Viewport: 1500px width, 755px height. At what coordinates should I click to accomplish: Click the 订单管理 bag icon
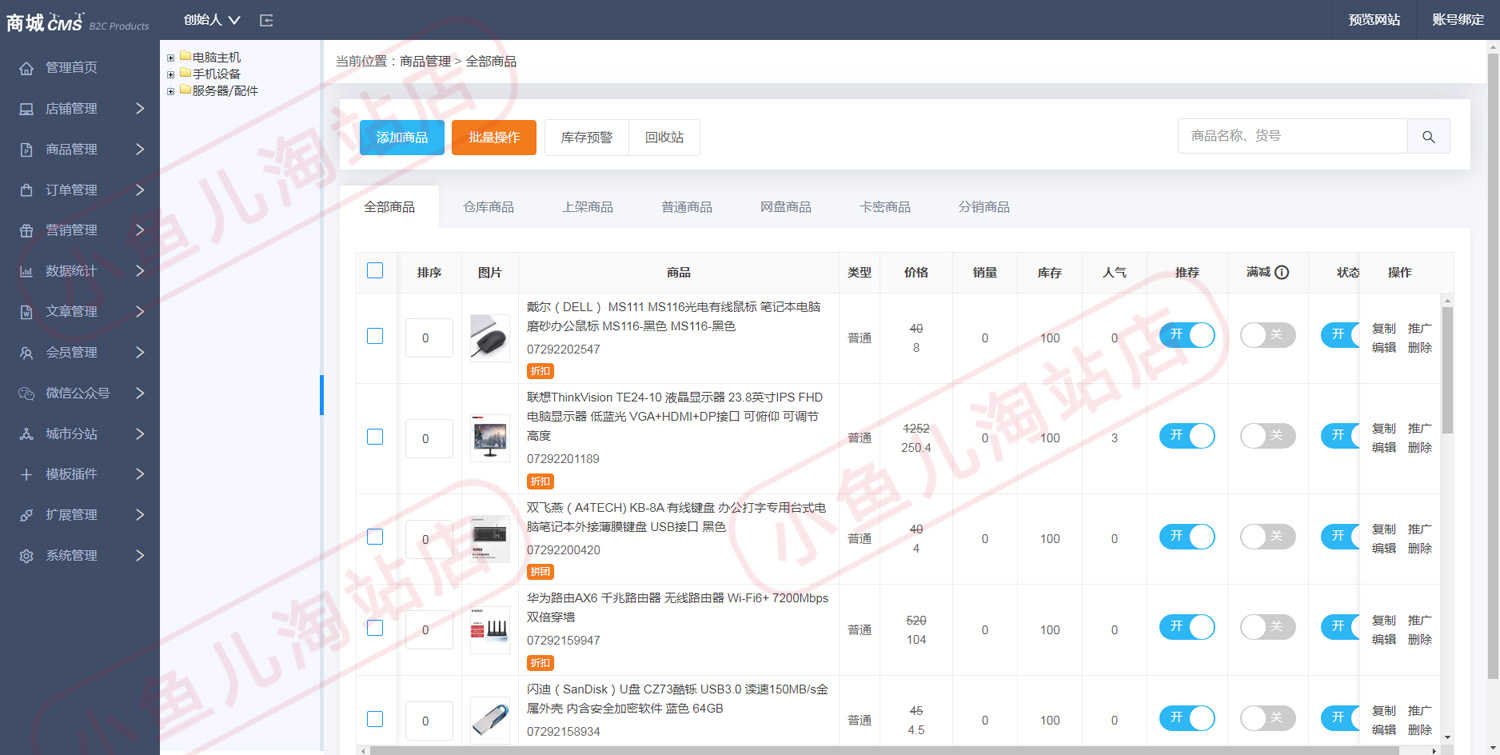pos(26,190)
